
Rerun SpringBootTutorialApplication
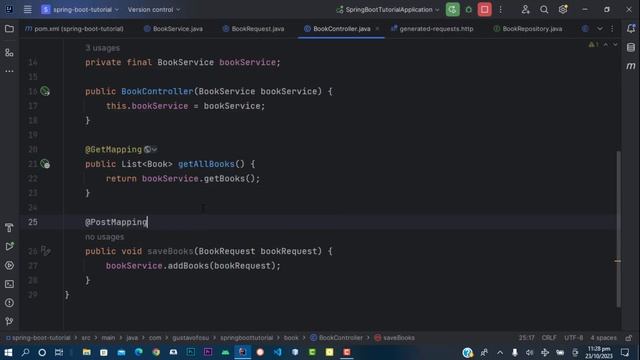coord(452,9)
